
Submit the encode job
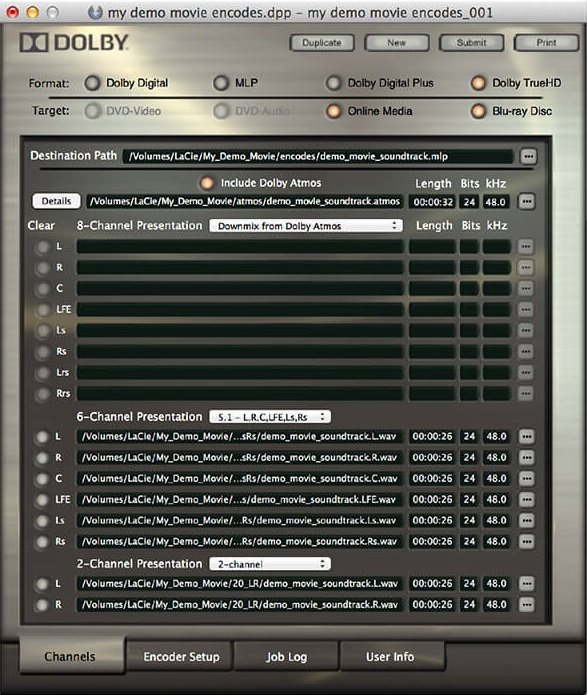[x=471, y=43]
